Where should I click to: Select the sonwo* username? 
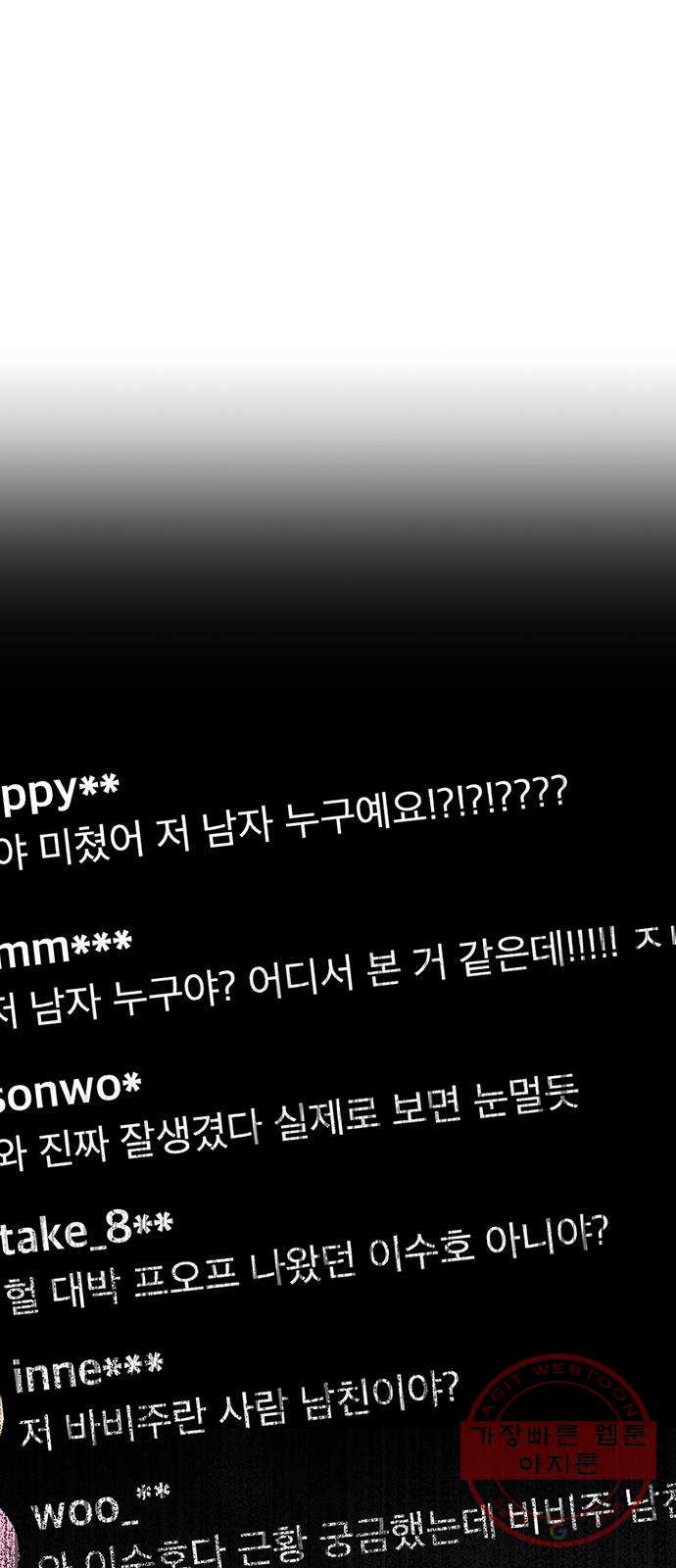click(x=71, y=1089)
